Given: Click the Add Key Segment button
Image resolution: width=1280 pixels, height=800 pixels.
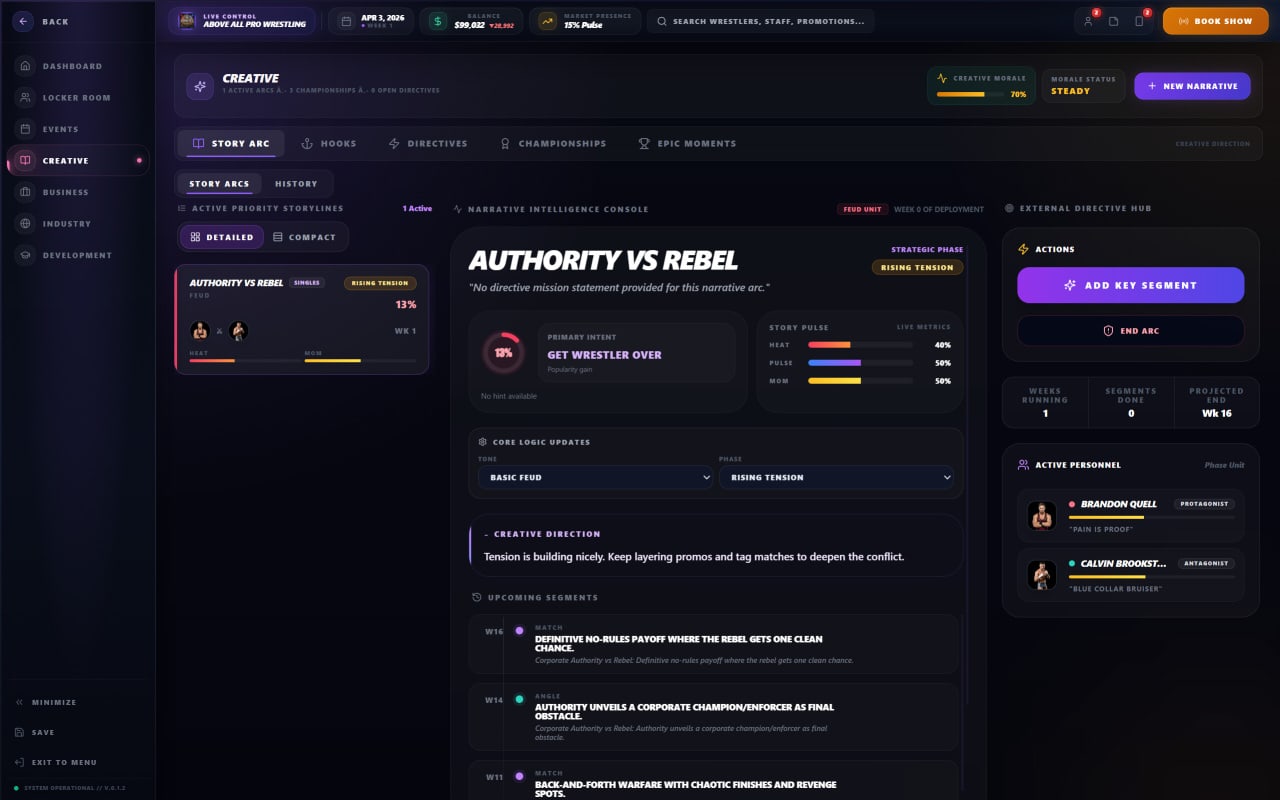Looking at the screenshot, I should [x=1131, y=285].
